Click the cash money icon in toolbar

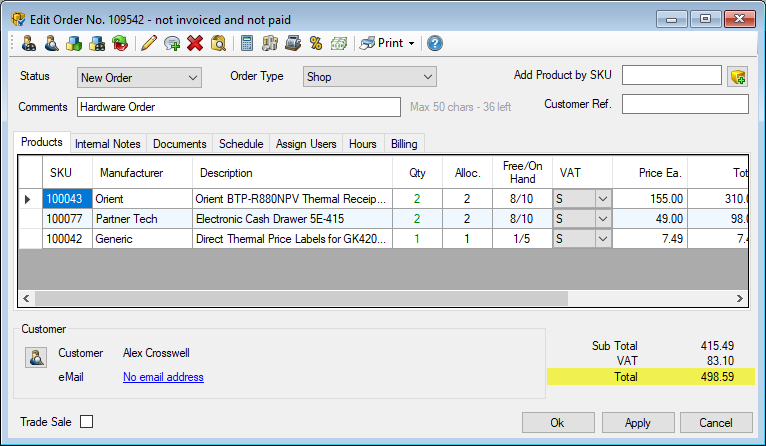tap(339, 43)
